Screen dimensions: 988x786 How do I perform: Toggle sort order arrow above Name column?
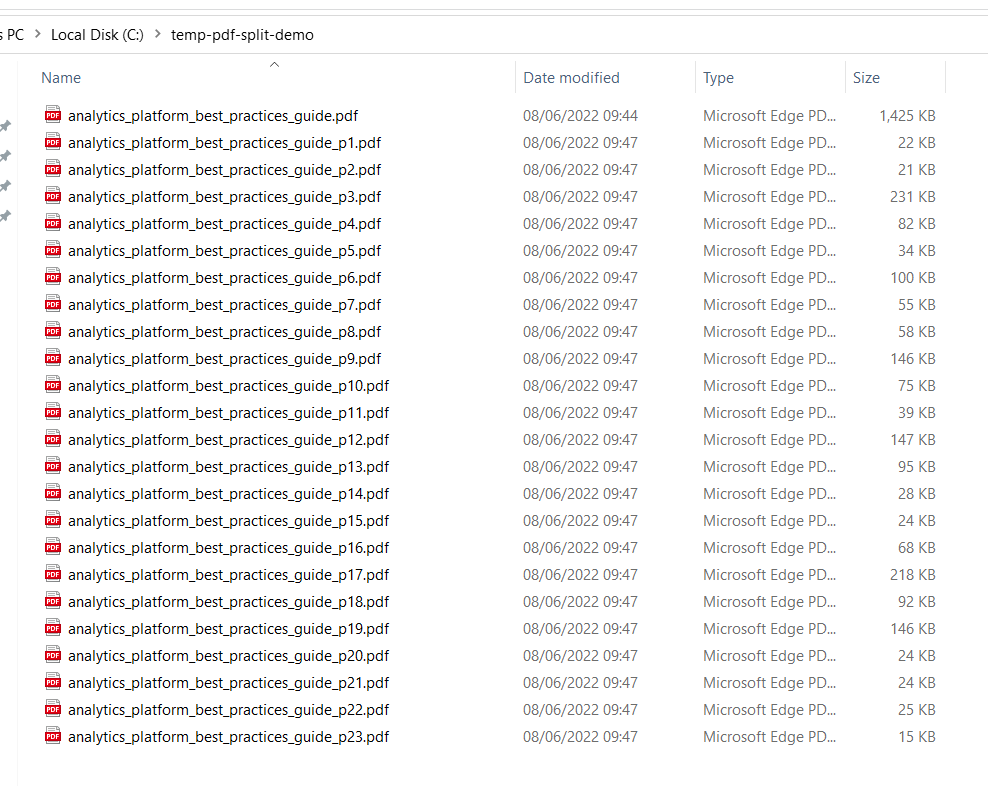coord(274,64)
